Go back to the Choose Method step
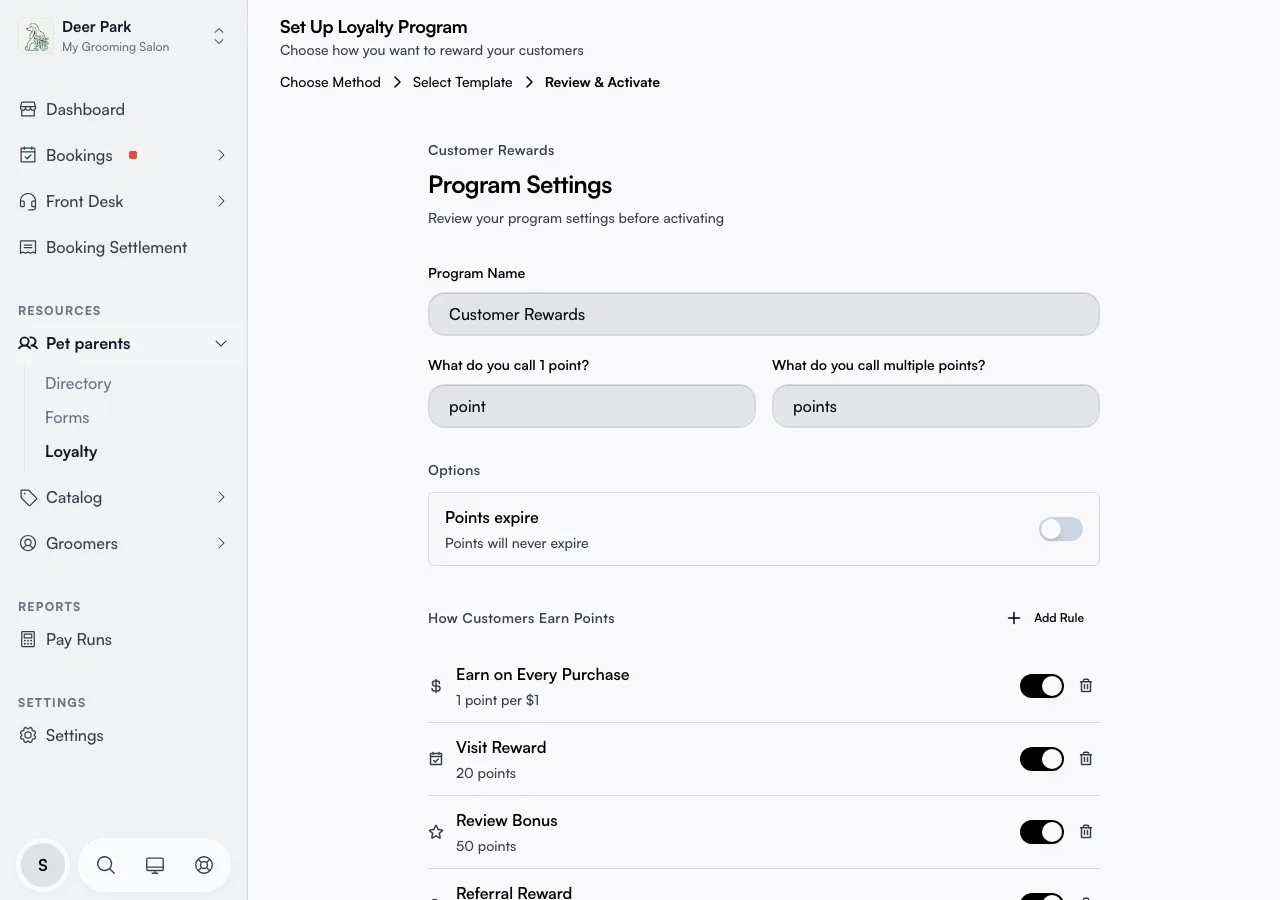The width and height of the screenshot is (1280, 900). [330, 82]
